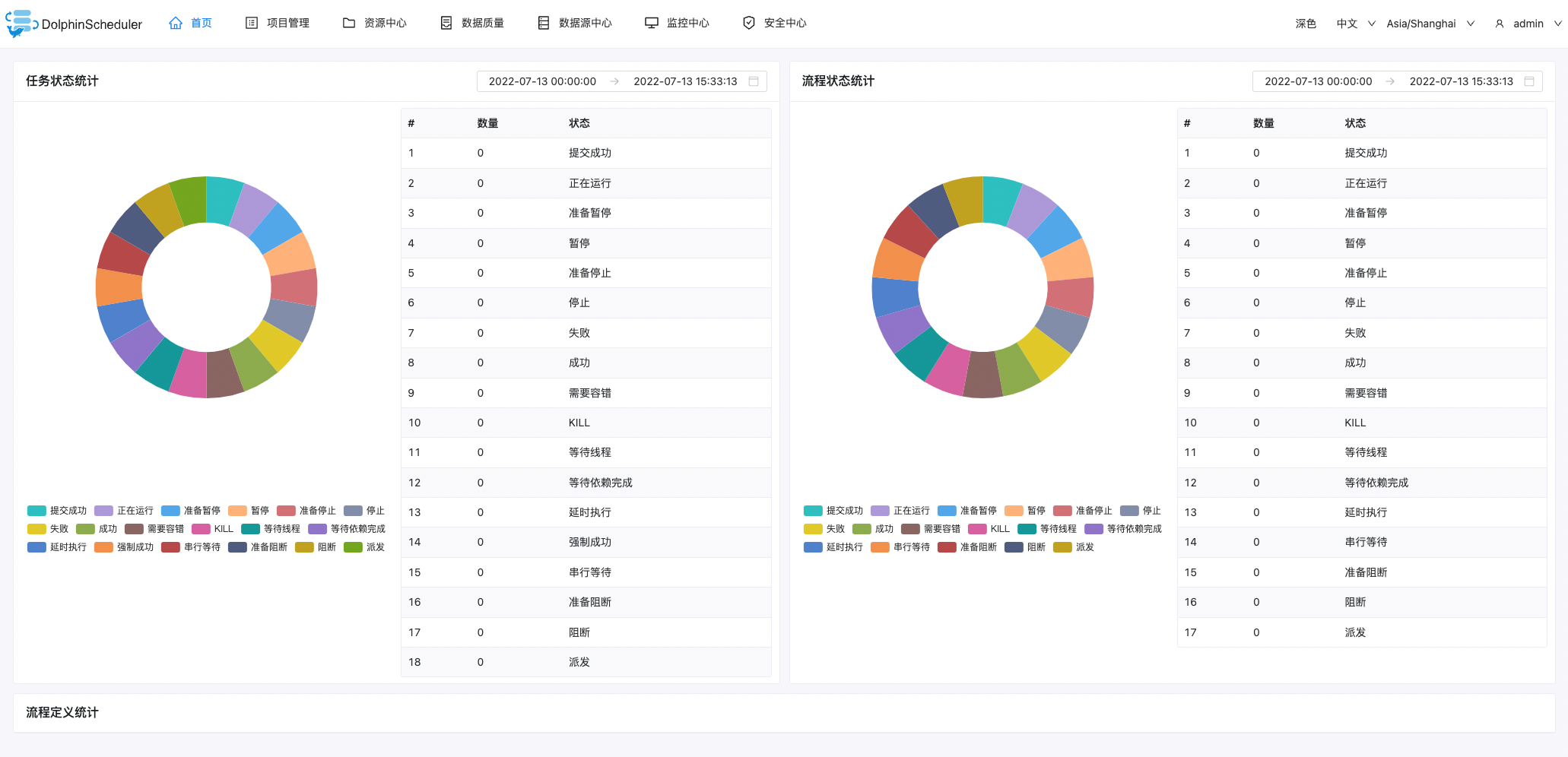This screenshot has height=757, width=1568.
Task: Click the datasource center database icon
Action: pos(544,24)
